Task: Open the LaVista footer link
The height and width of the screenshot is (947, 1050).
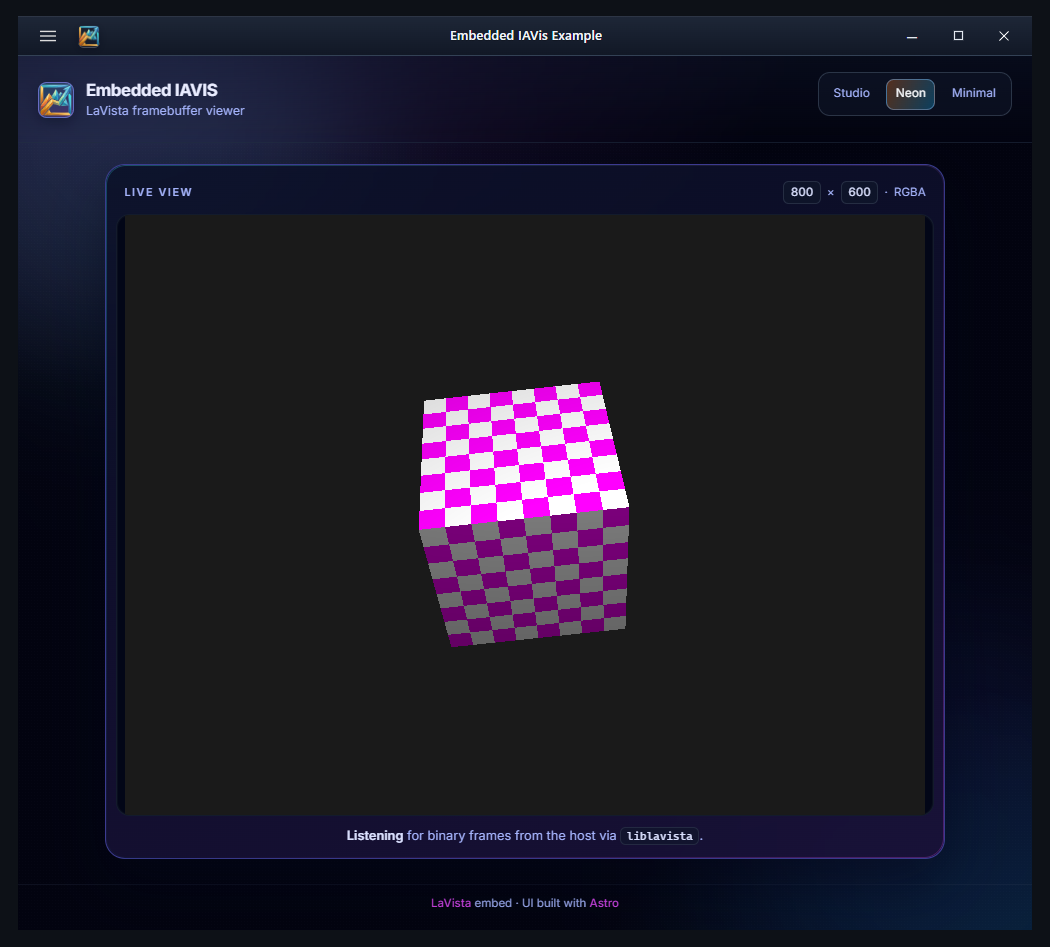Action: [x=451, y=903]
